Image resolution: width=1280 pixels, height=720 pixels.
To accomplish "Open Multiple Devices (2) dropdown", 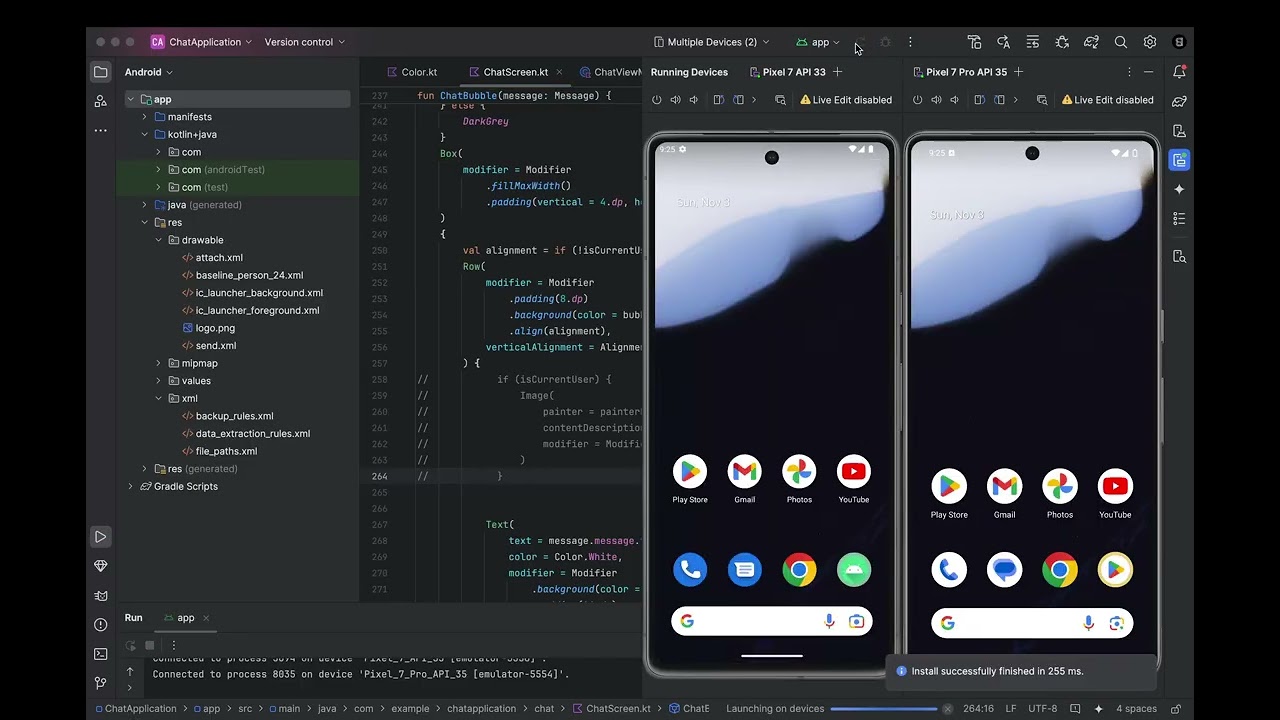I will 711,42.
